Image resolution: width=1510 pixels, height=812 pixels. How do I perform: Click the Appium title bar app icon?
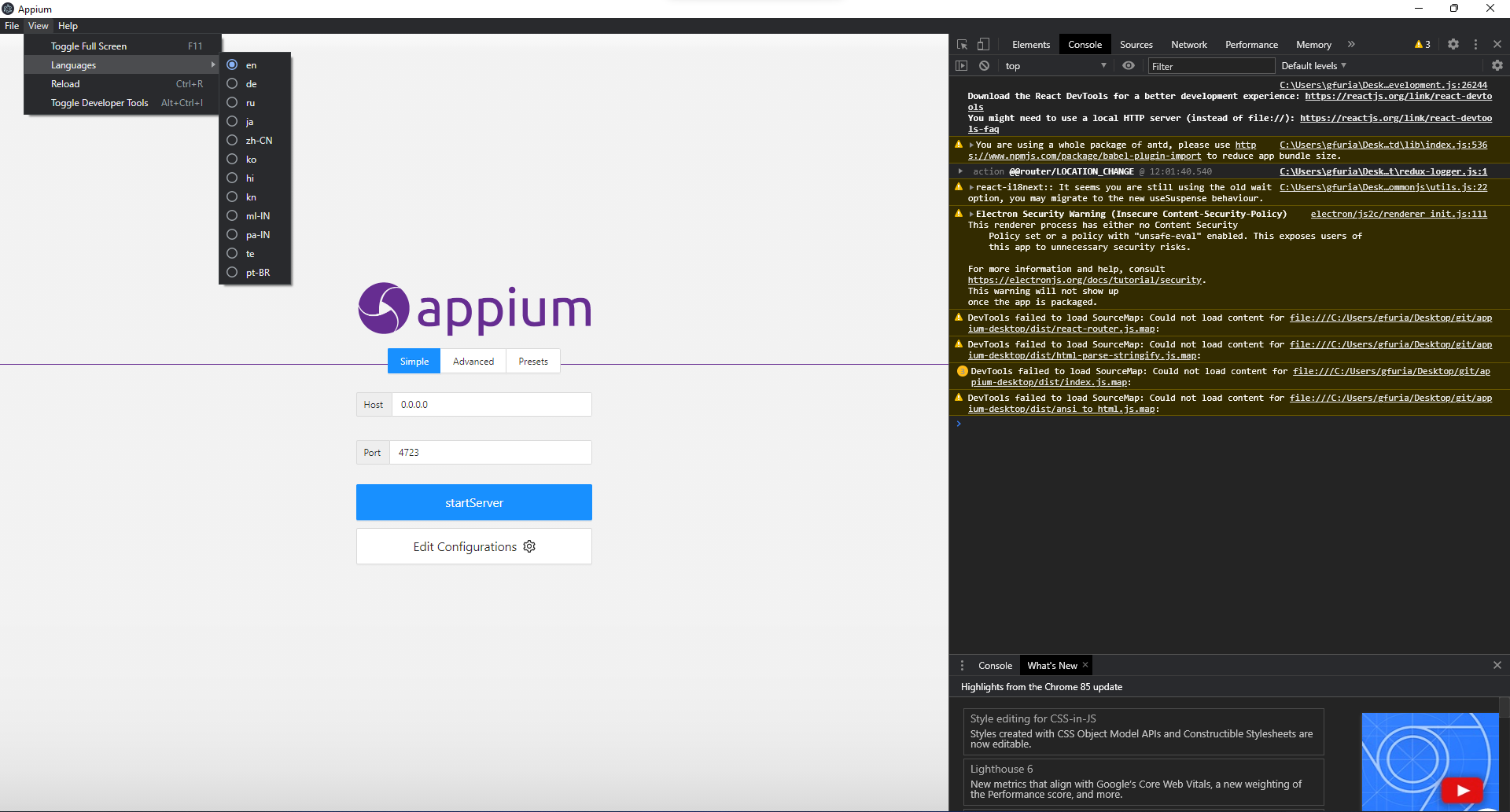8,9
